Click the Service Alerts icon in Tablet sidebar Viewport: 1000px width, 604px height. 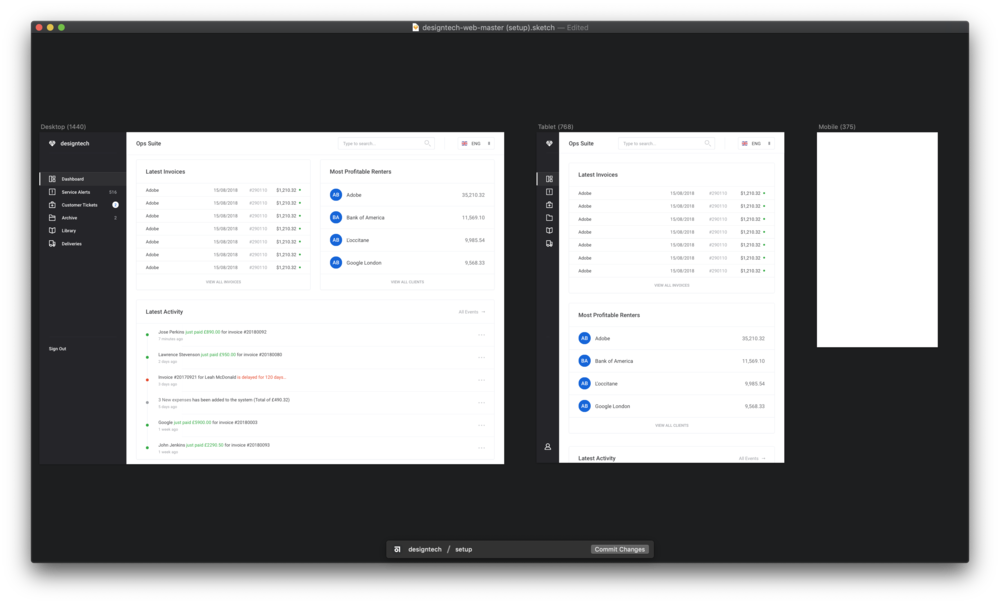pos(548,192)
